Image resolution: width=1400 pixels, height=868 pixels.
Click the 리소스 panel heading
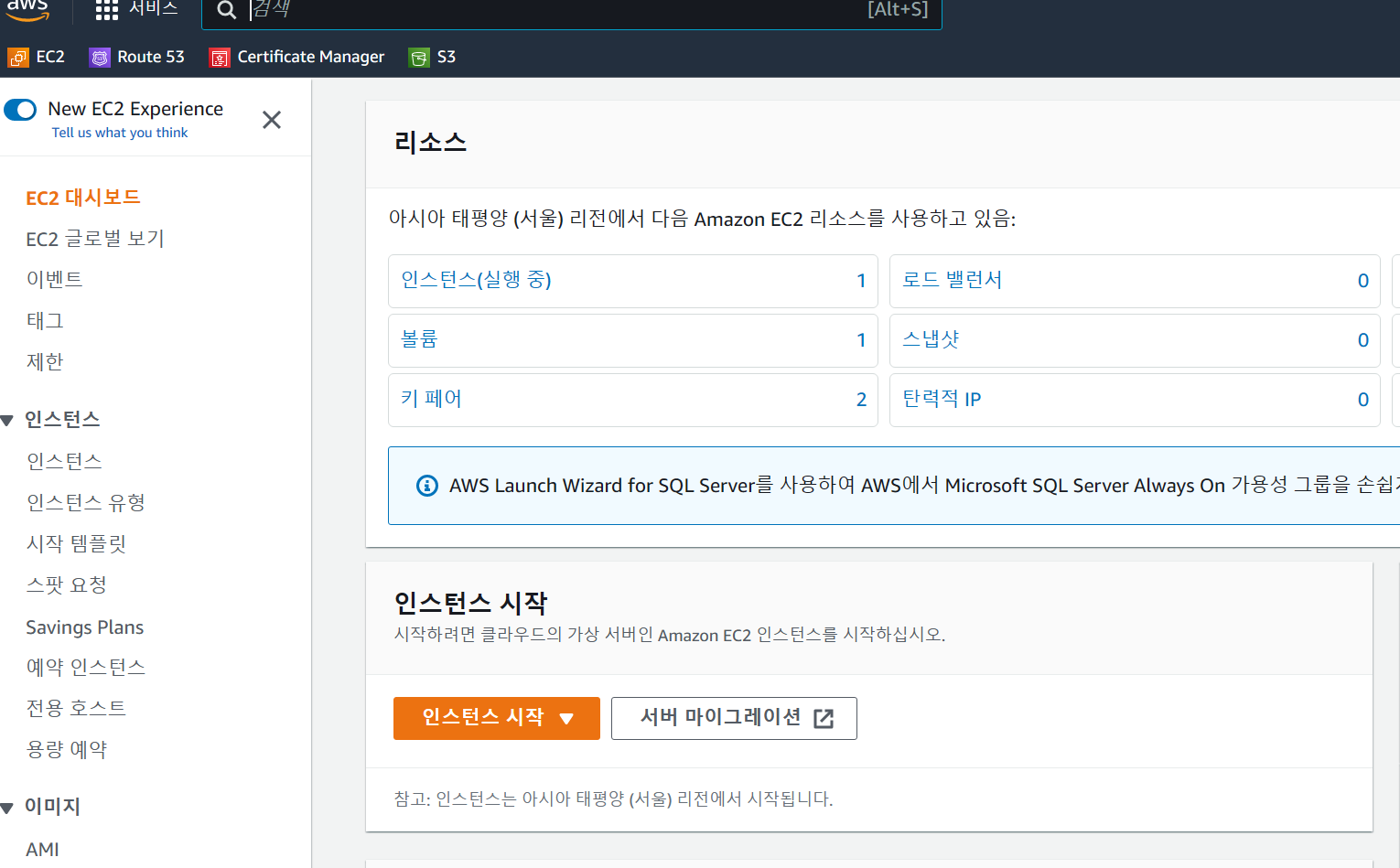coord(430,143)
